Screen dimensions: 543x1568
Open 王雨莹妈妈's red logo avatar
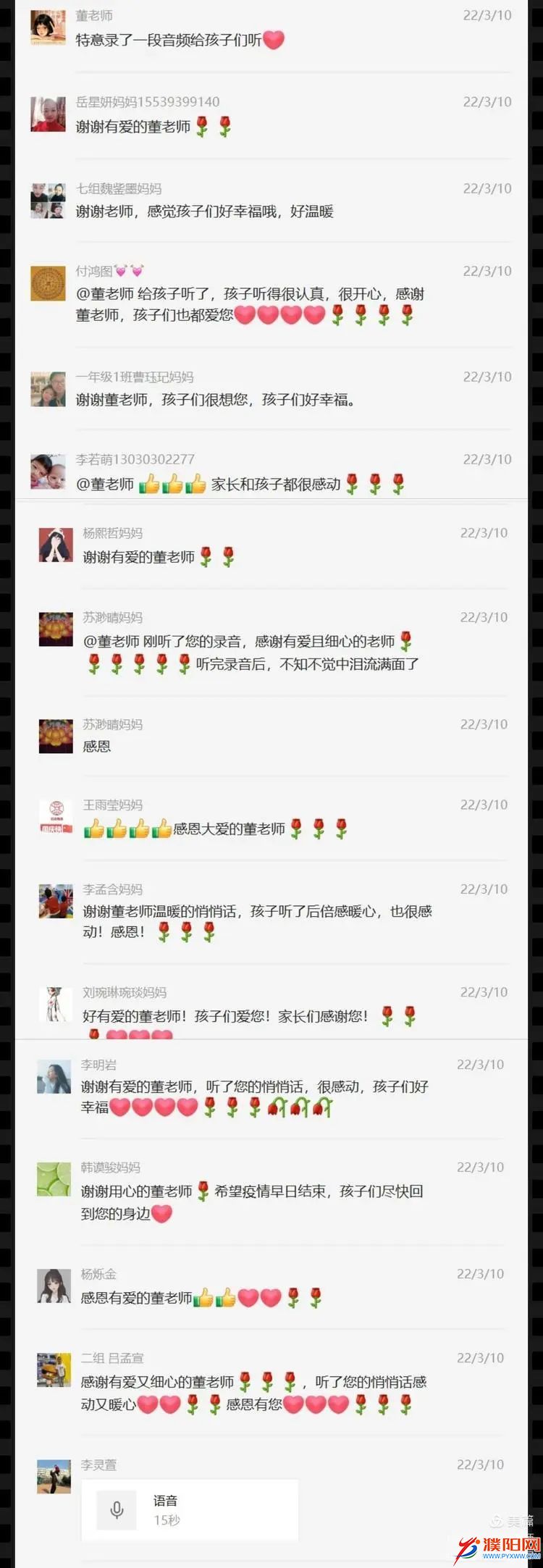pyautogui.click(x=56, y=817)
